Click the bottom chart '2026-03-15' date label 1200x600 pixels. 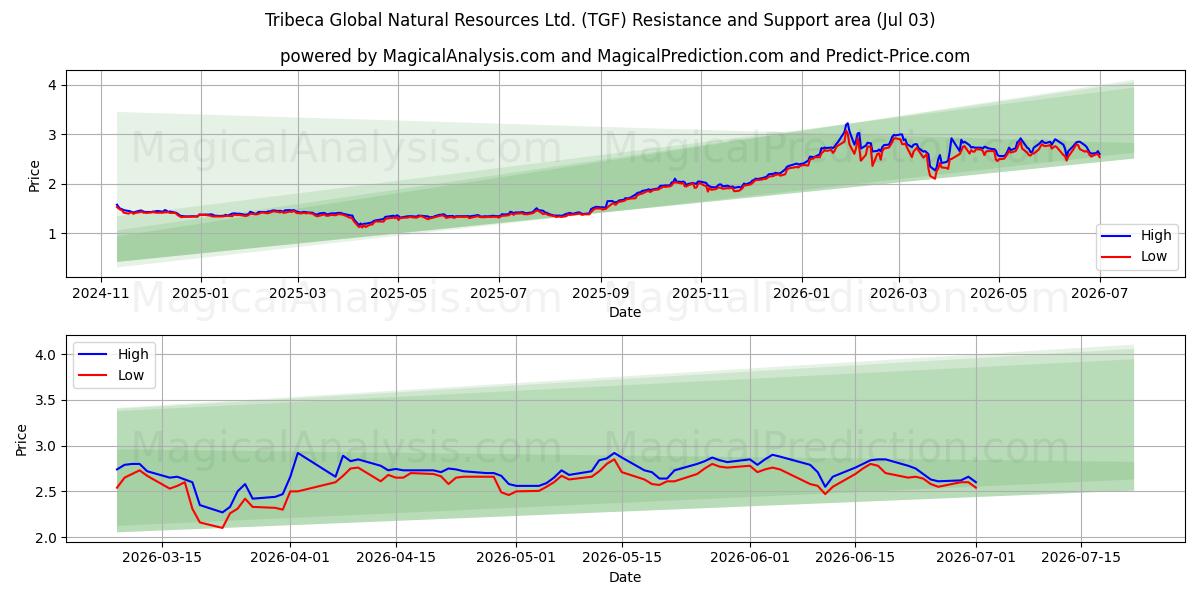[x=160, y=559]
